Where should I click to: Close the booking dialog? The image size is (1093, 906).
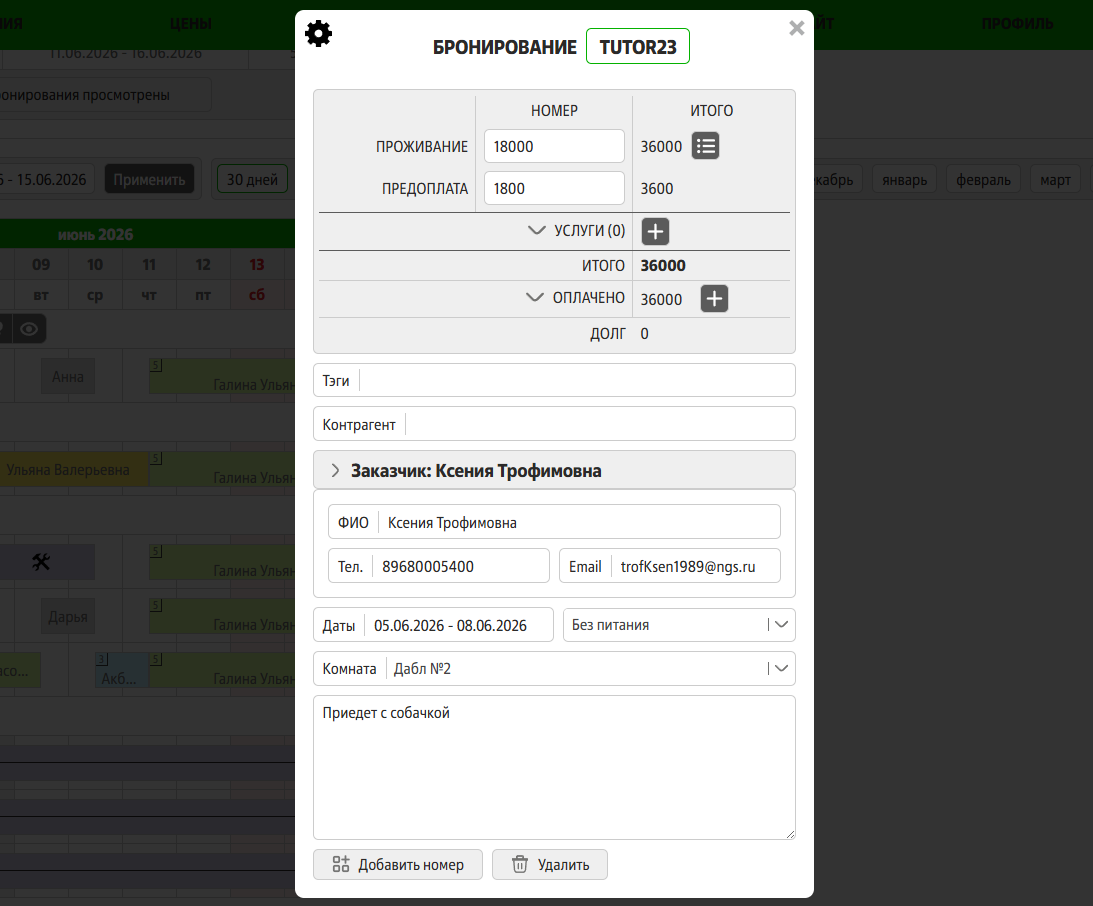tap(797, 28)
